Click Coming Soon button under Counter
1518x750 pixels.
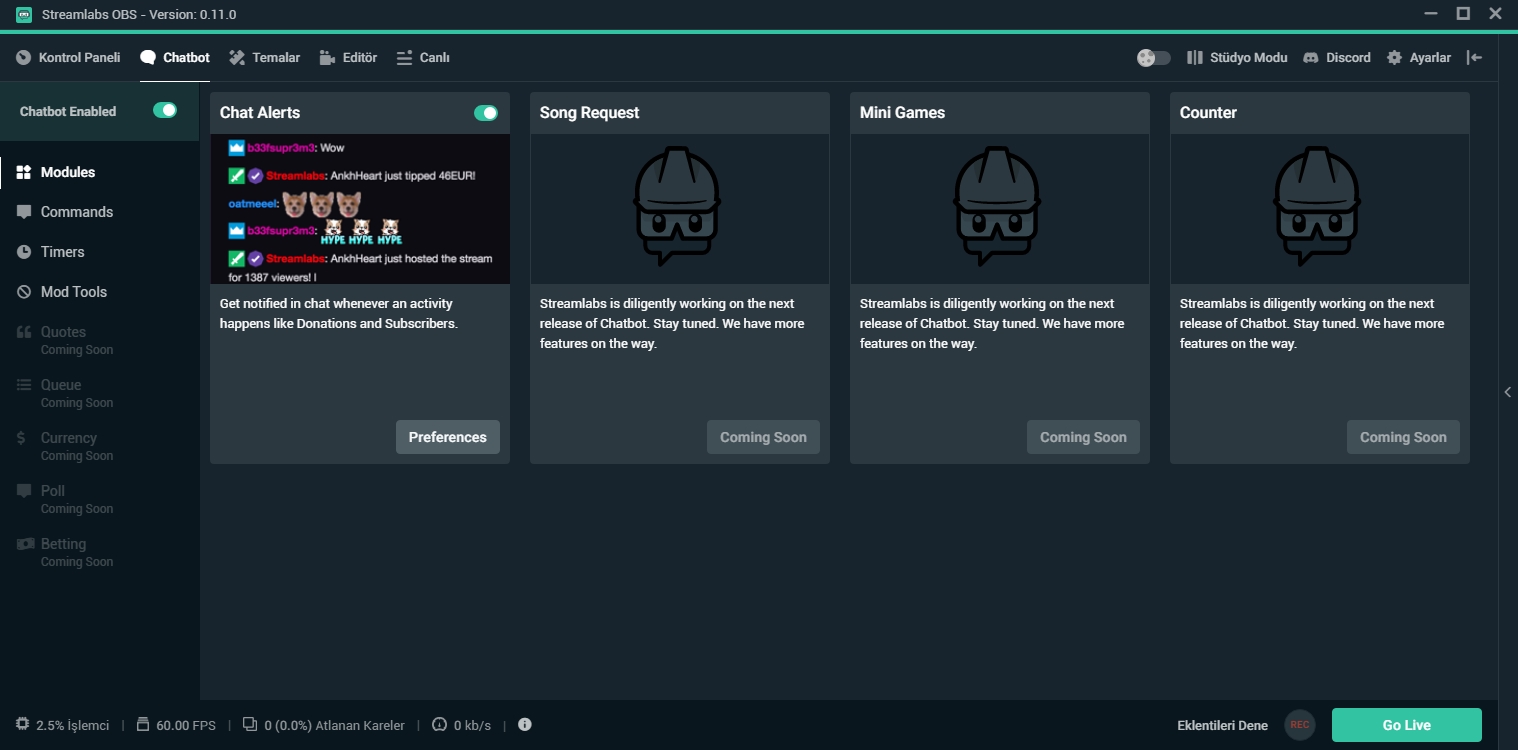1403,437
